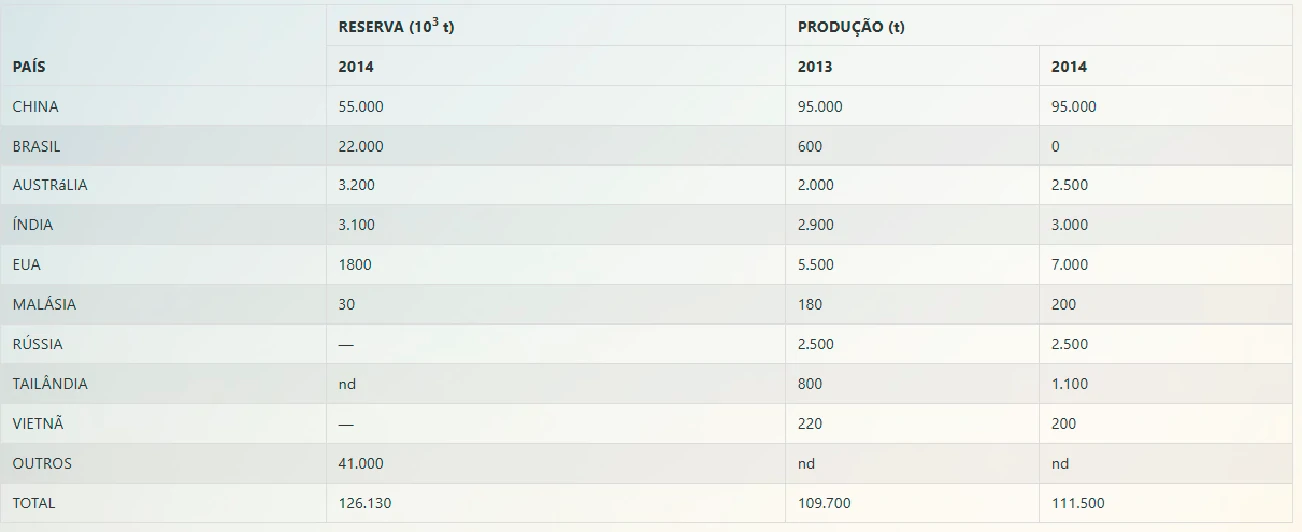Click the OUTROS reserve value 41.000
1302x532 pixels.
(x=361, y=464)
